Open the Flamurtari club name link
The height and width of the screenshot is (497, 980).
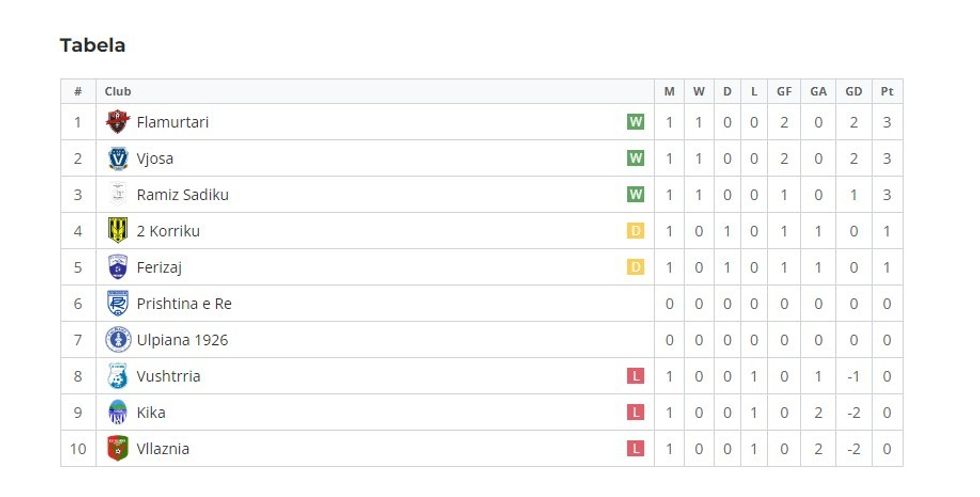173,122
